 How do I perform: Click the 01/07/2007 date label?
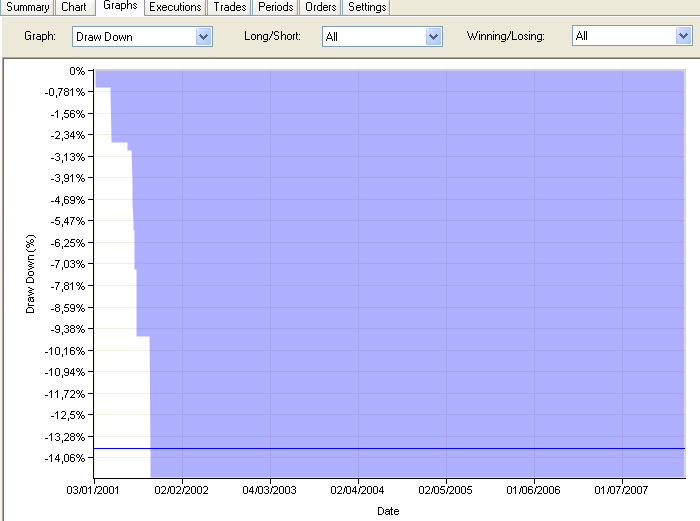pyautogui.click(x=621, y=490)
